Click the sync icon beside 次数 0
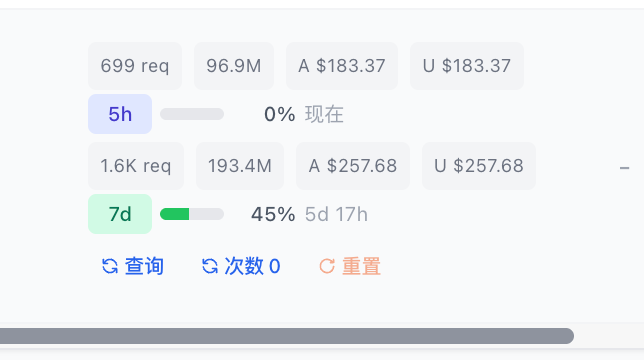The width and height of the screenshot is (644, 360). [210, 266]
